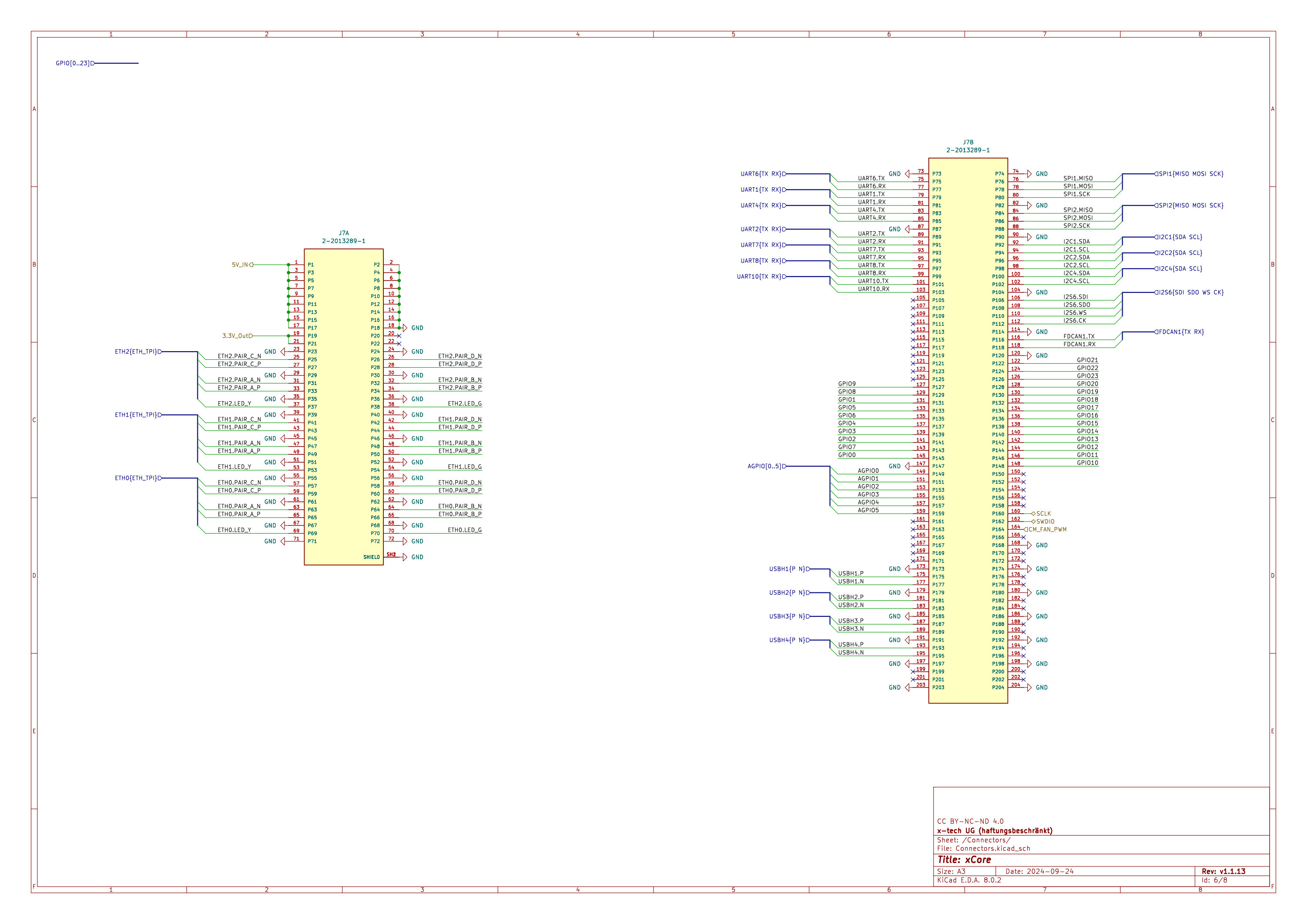Image resolution: width=1307 pixels, height=924 pixels.
Task: Select the 2-2013289-1 value under J7A
Action: pyautogui.click(x=344, y=241)
